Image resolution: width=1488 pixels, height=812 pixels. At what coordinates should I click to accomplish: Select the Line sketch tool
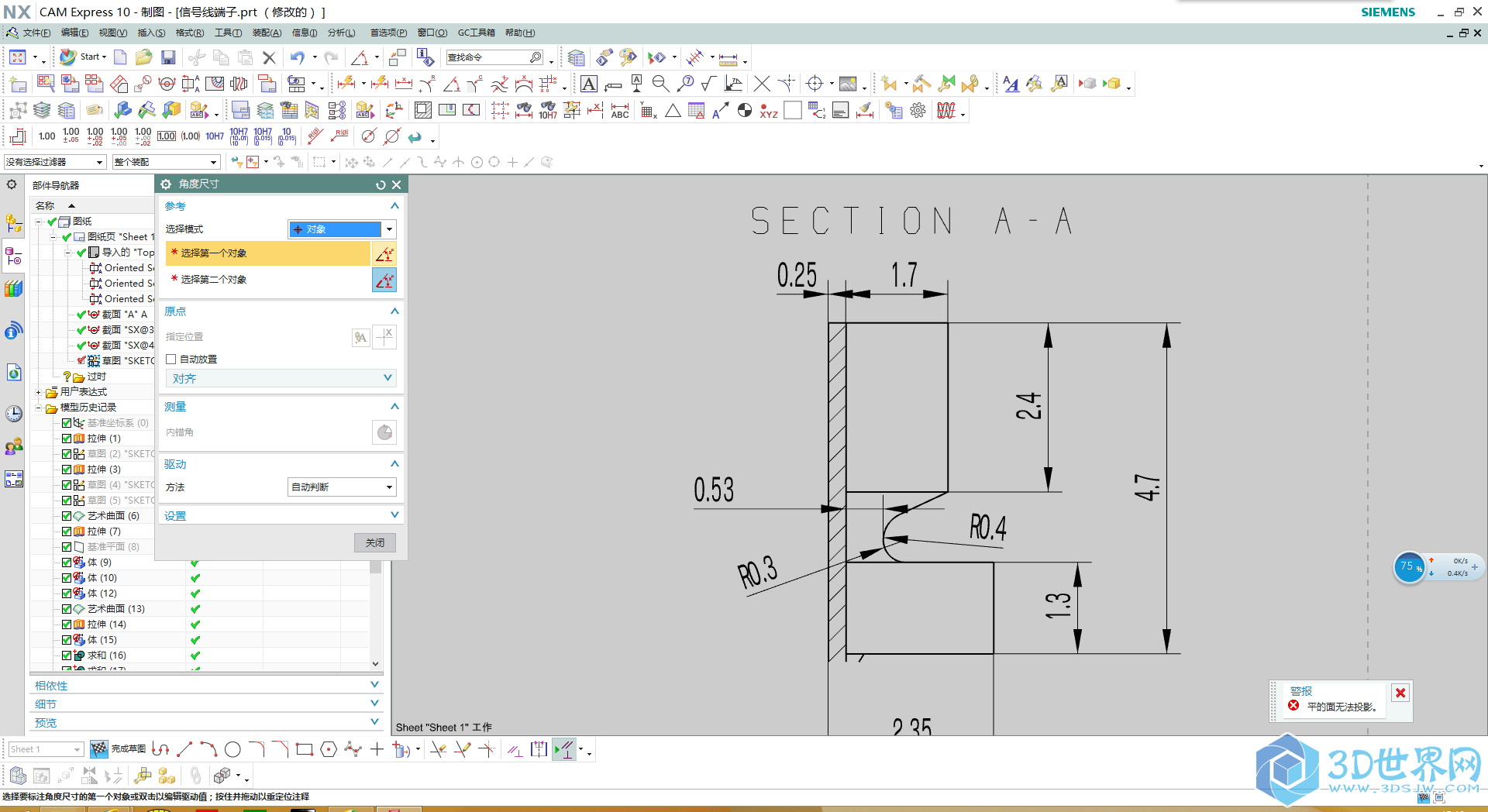(x=184, y=749)
